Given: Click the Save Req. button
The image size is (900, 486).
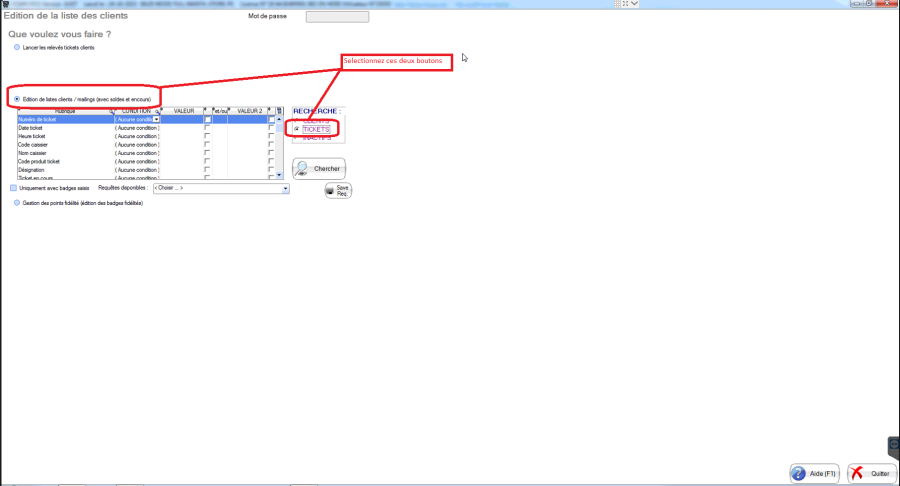Looking at the screenshot, I should (338, 190).
